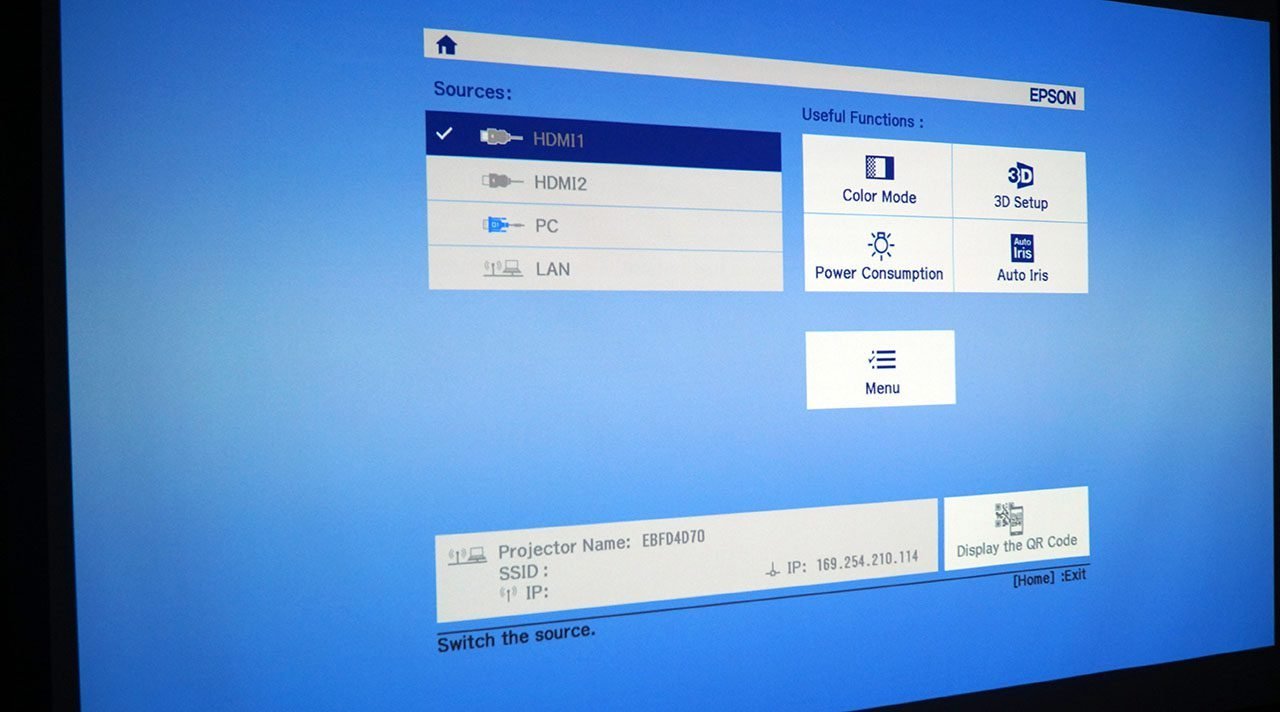Click Display the QR Code

[1016, 529]
